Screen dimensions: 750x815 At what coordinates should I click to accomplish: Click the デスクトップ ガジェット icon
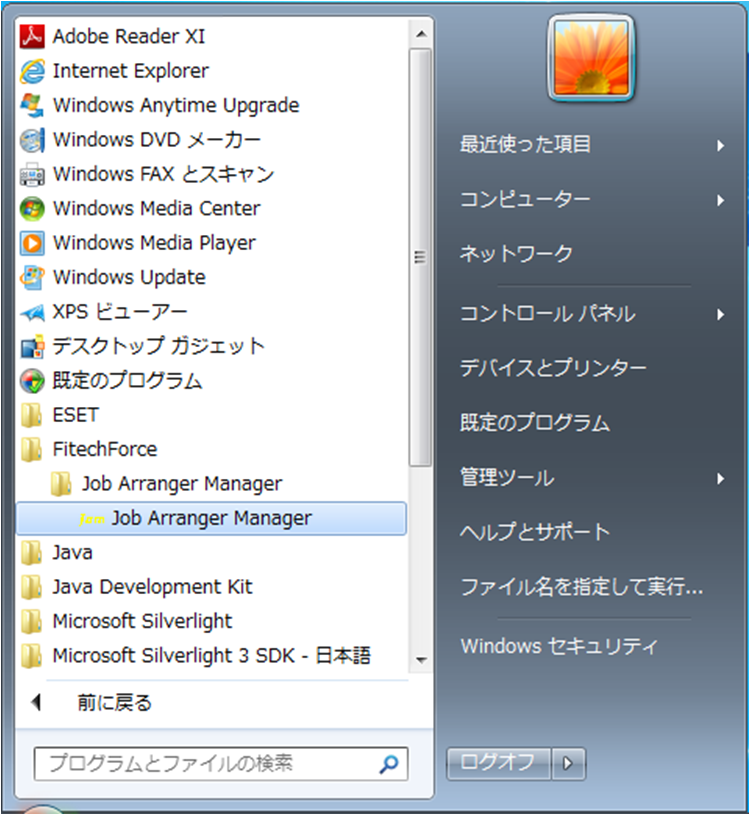[32, 346]
